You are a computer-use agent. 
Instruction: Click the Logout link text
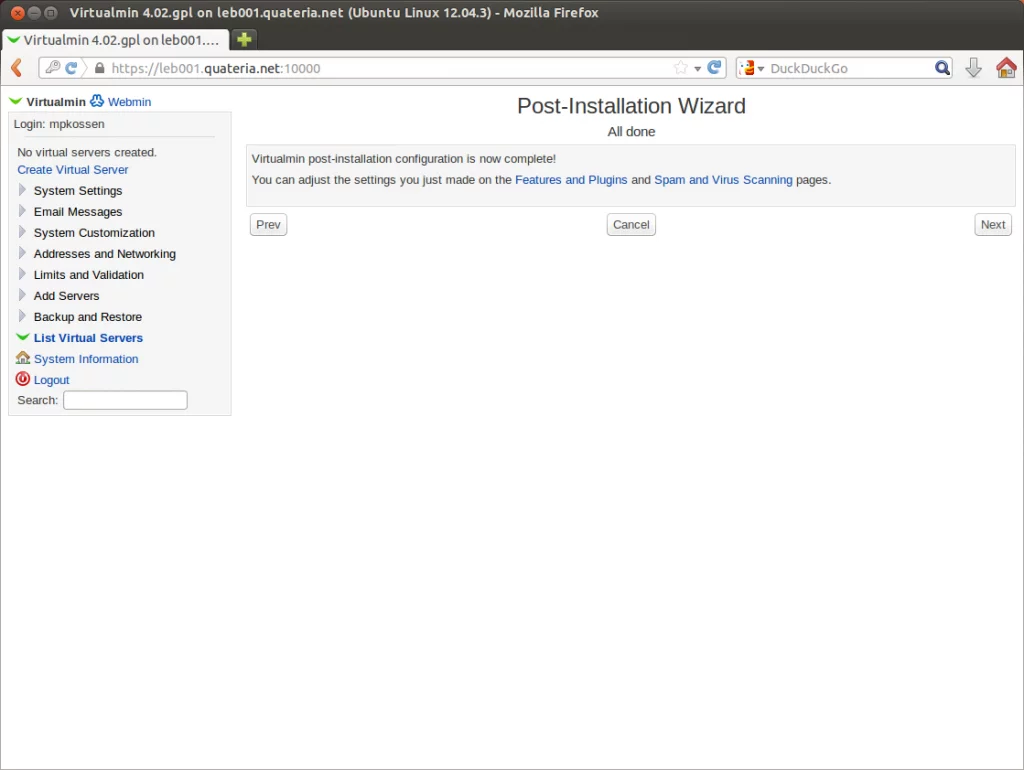coord(52,380)
